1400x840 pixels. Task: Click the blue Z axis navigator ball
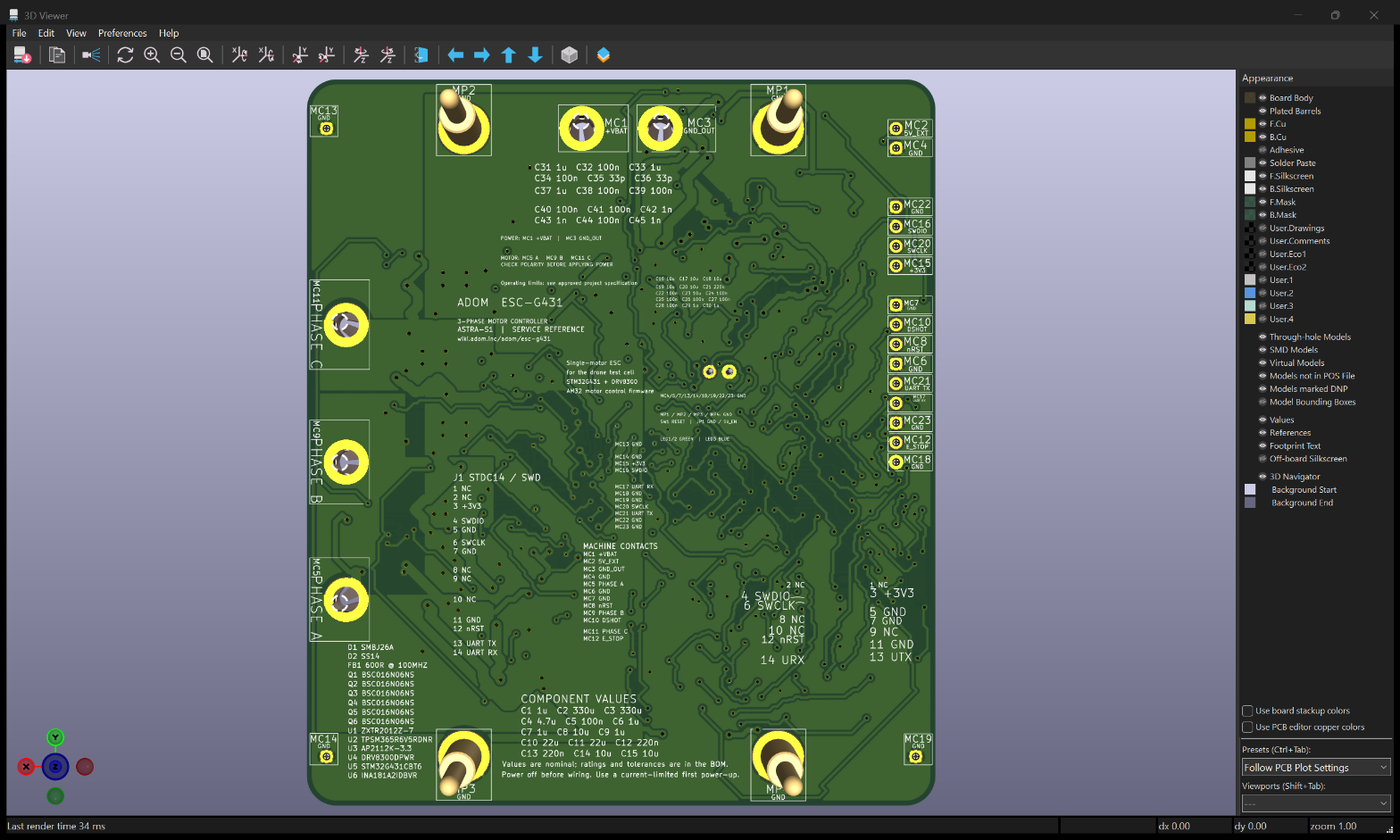[56, 767]
